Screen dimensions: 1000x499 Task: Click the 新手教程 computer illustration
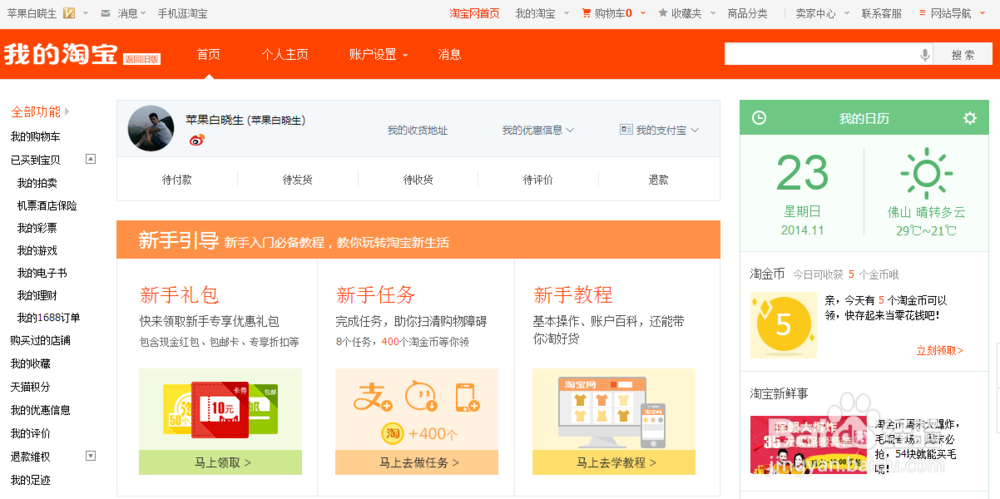coord(614,409)
